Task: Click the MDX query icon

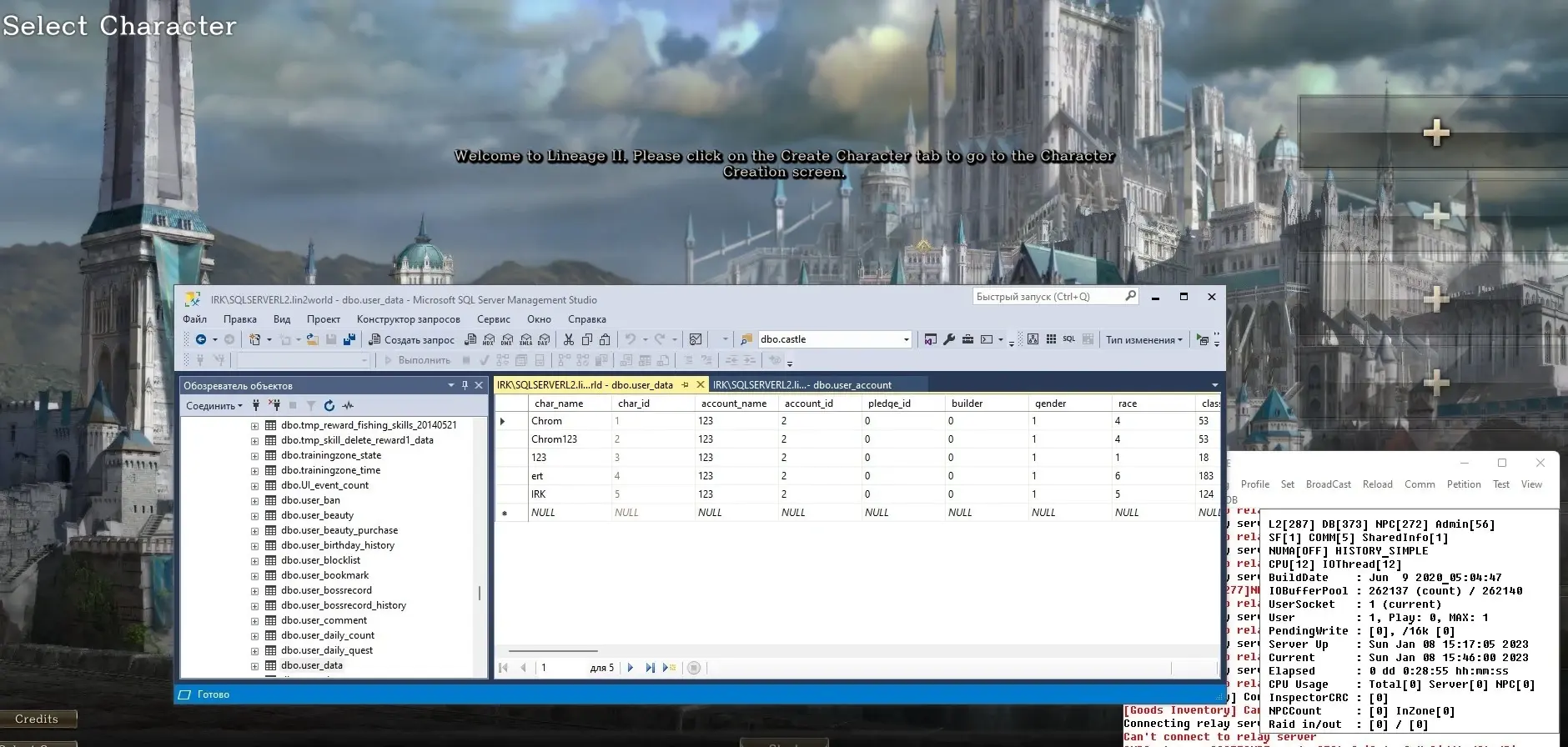Action: [488, 339]
